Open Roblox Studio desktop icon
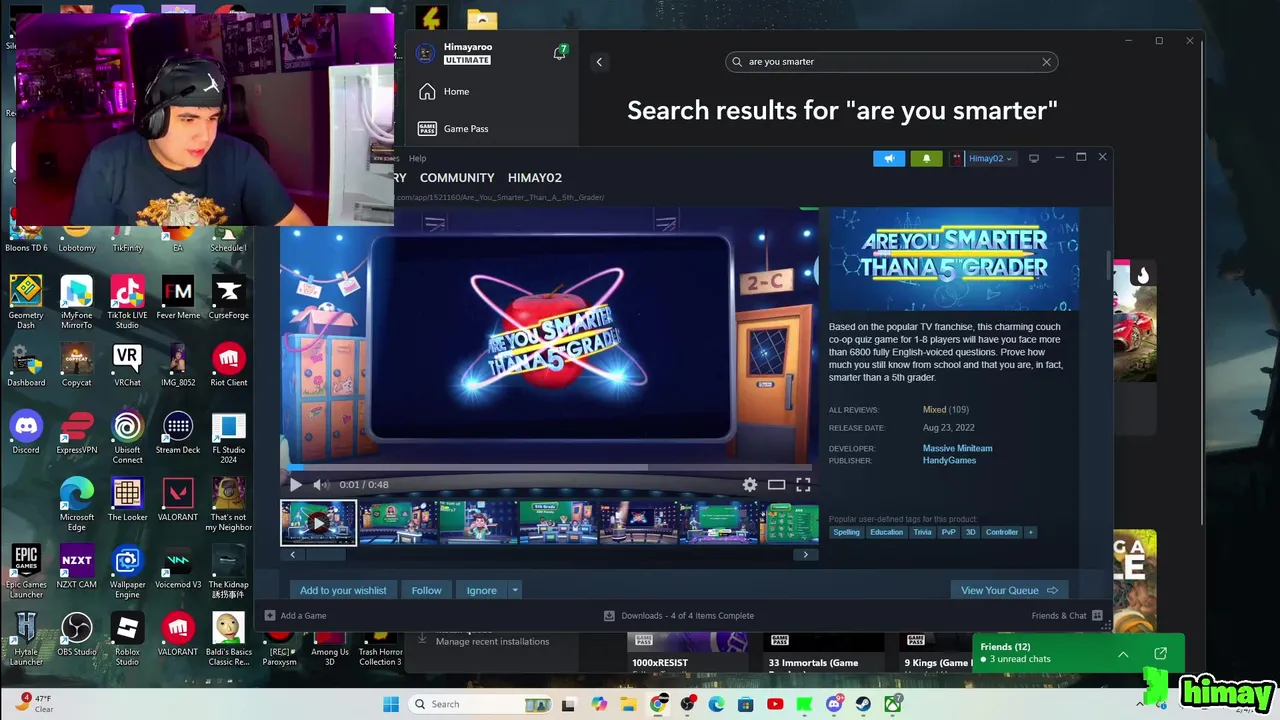The image size is (1280, 720). click(127, 639)
